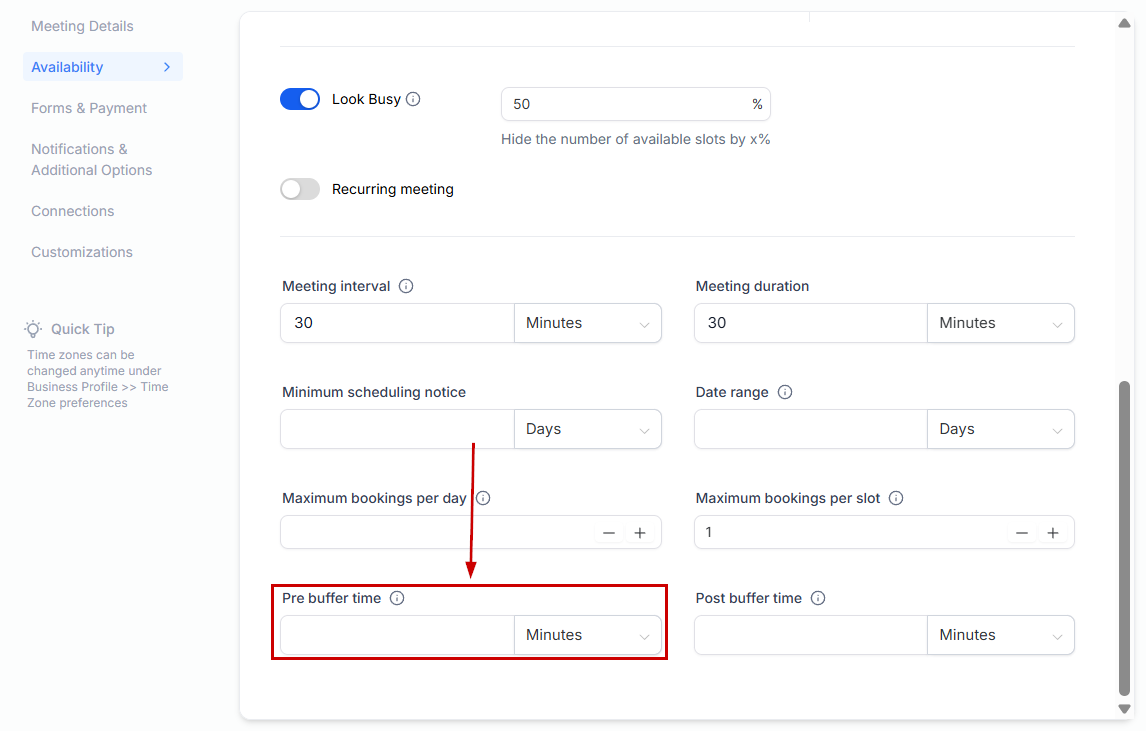
Task: Click Pre buffer time info icon
Action: pyautogui.click(x=397, y=598)
